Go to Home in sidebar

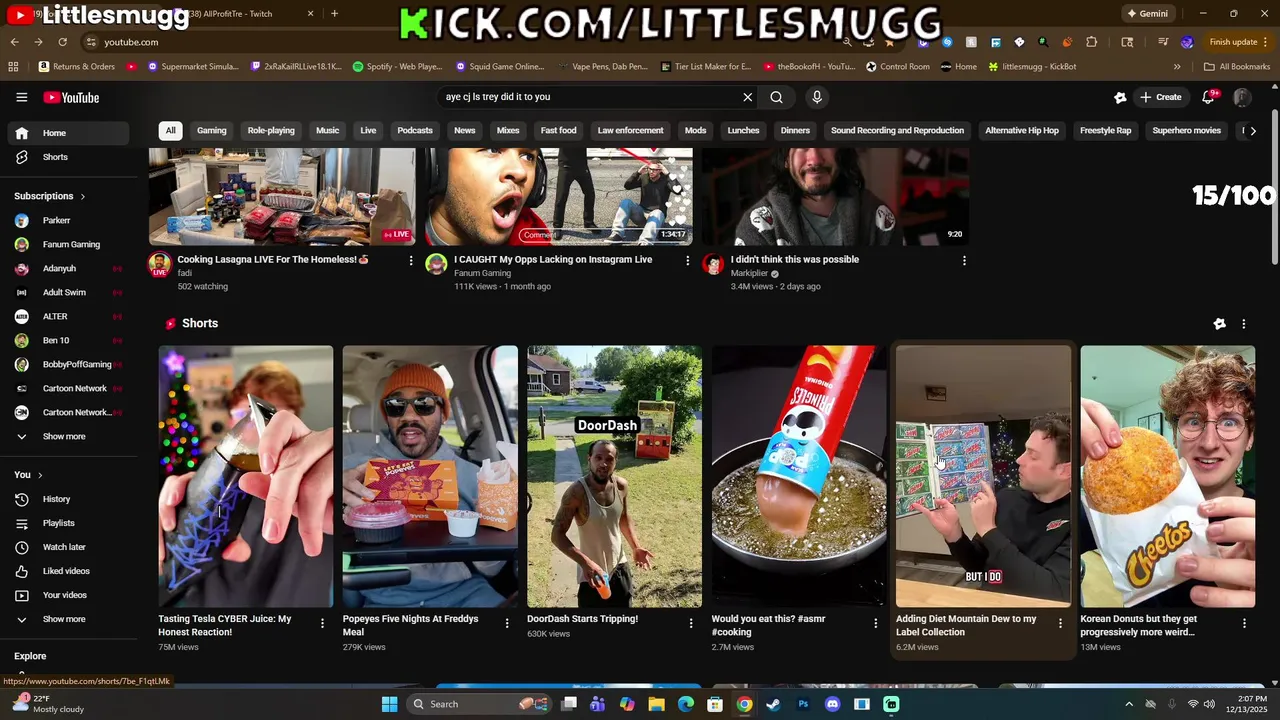click(66, 133)
